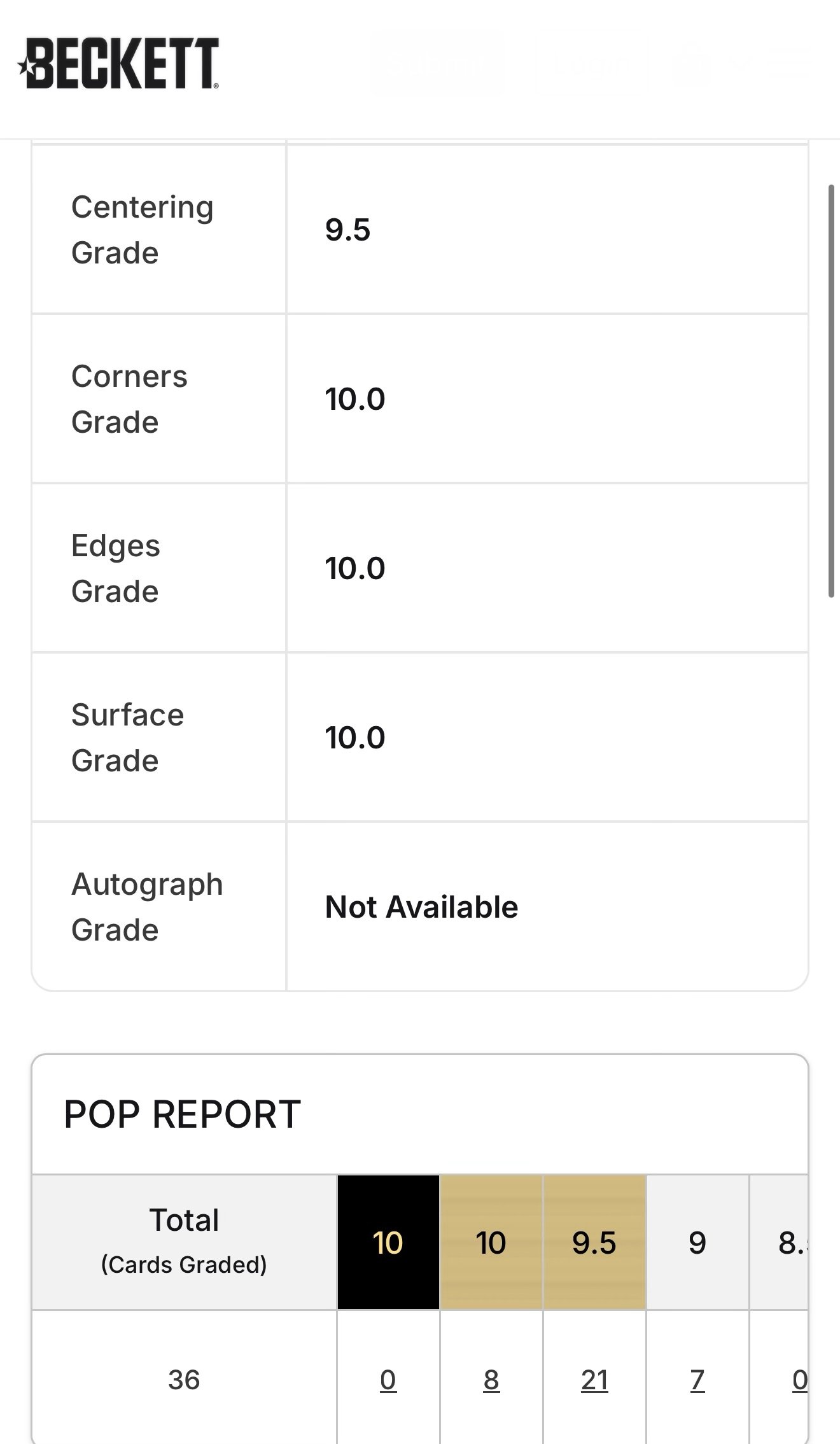Click the Login button in header

coord(590,64)
